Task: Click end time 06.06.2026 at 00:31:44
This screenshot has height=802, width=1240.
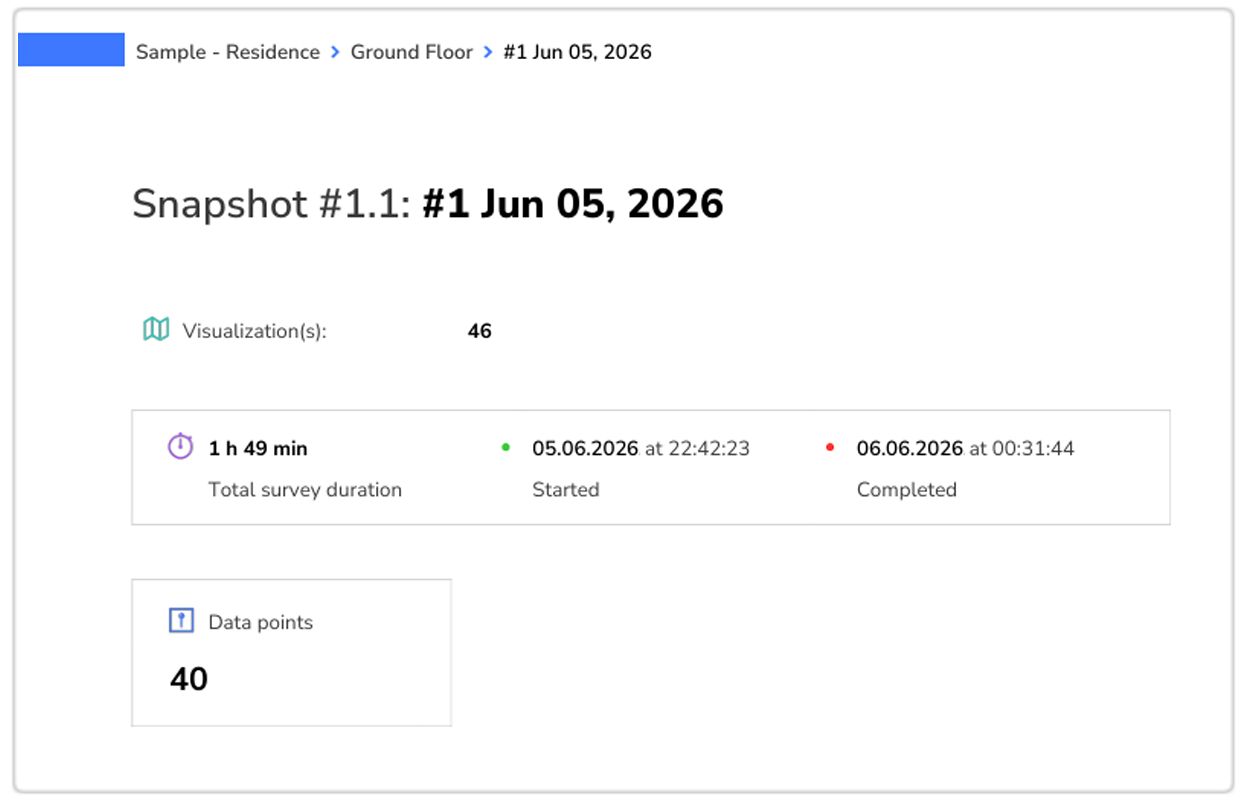Action: coord(966,448)
